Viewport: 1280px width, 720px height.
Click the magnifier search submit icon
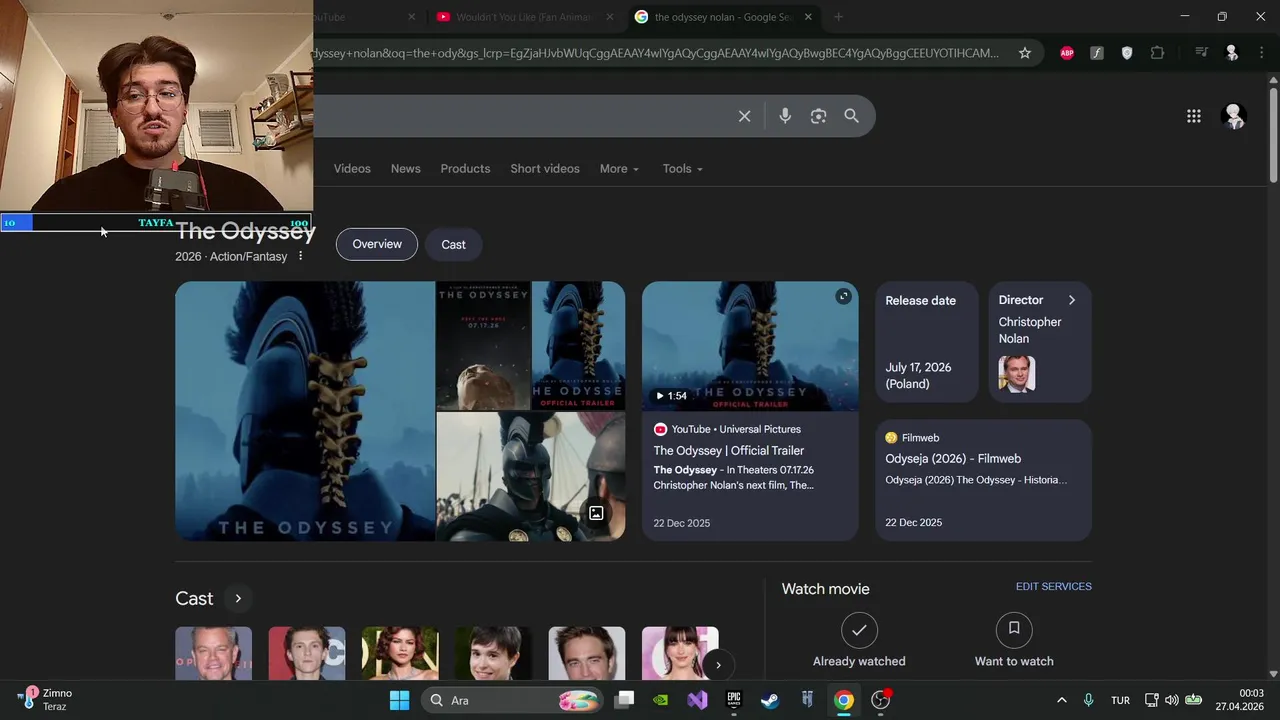[851, 116]
